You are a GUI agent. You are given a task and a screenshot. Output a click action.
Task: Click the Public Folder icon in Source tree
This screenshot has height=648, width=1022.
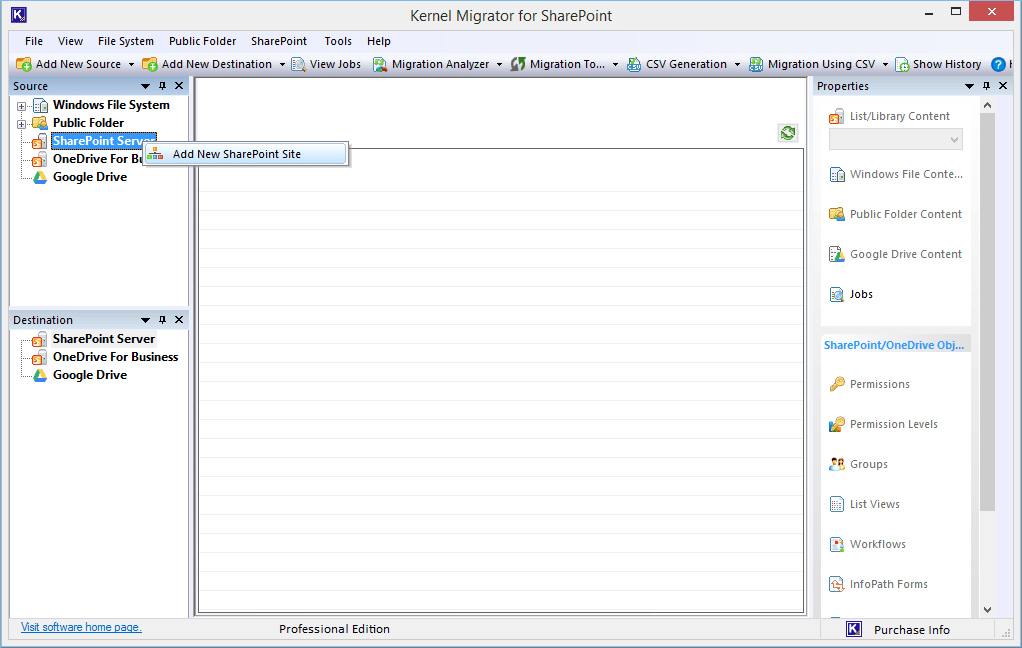(x=40, y=123)
